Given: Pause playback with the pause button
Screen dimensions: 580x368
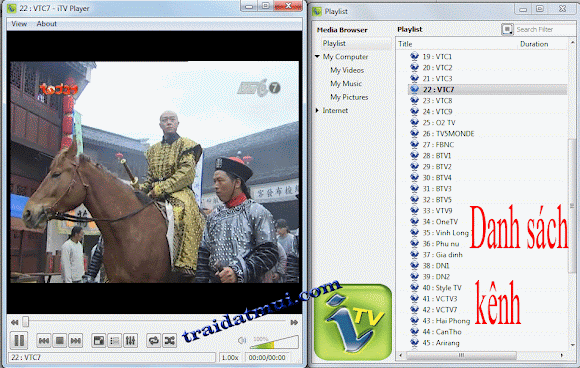Looking at the screenshot, I should (x=19, y=340).
